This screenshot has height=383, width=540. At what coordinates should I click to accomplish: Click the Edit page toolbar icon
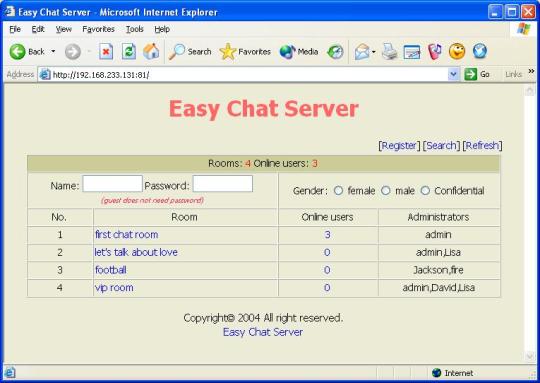412,52
